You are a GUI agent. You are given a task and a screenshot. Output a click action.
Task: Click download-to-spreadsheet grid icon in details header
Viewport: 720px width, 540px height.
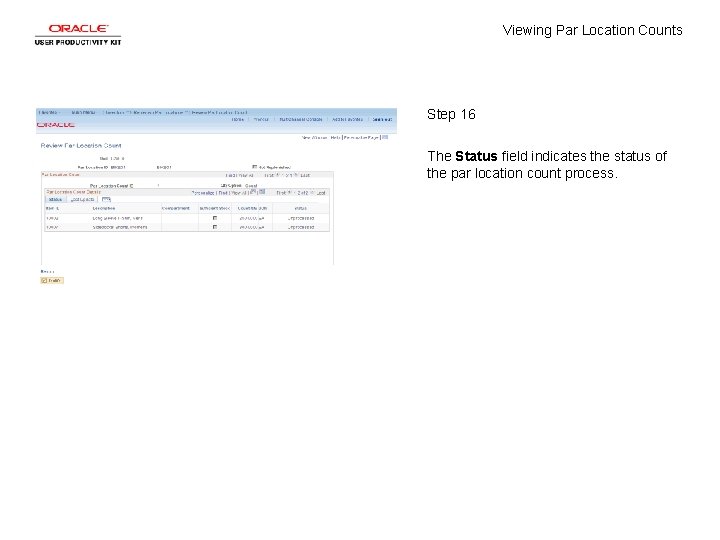pos(262,192)
